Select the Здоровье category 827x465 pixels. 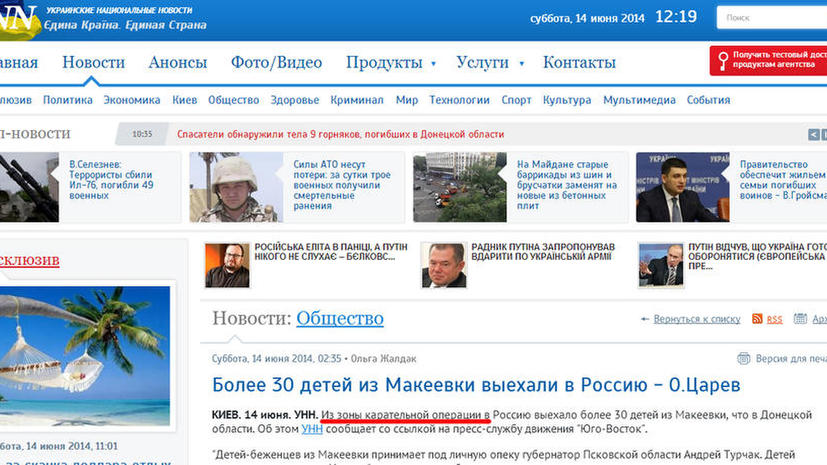[295, 100]
